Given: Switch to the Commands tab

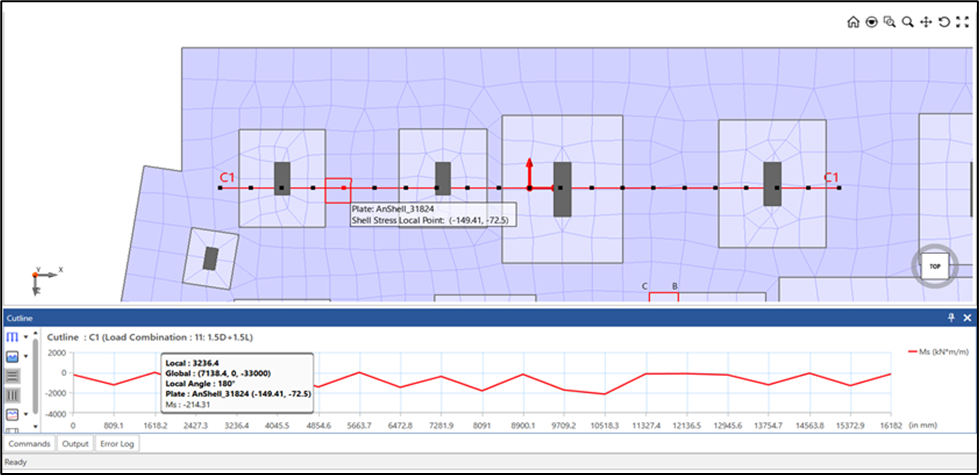Looking at the screenshot, I should point(29,444).
